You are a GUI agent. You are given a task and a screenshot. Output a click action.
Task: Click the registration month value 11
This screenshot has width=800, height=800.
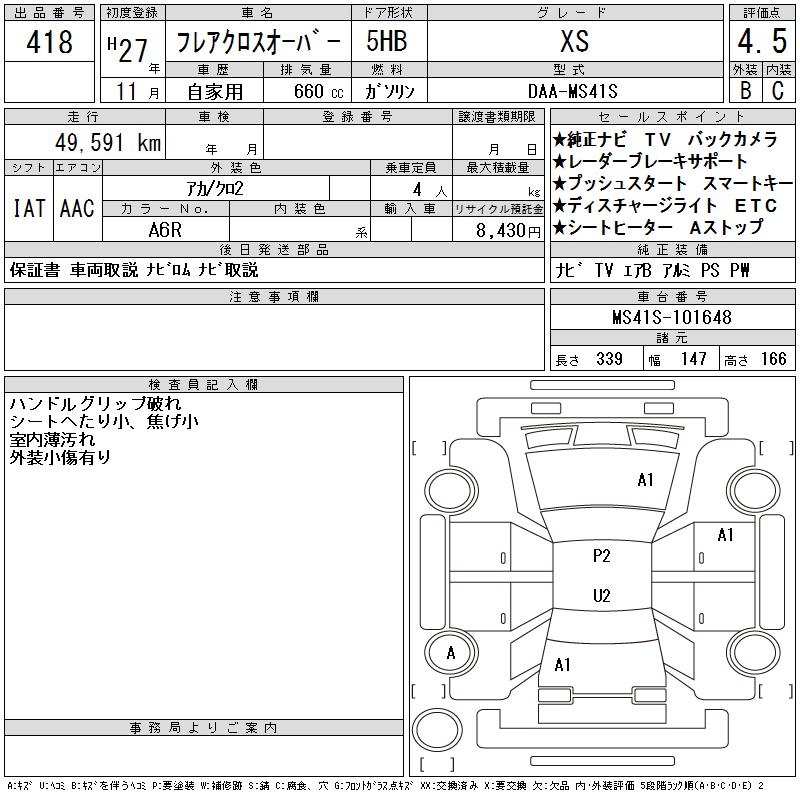126,91
